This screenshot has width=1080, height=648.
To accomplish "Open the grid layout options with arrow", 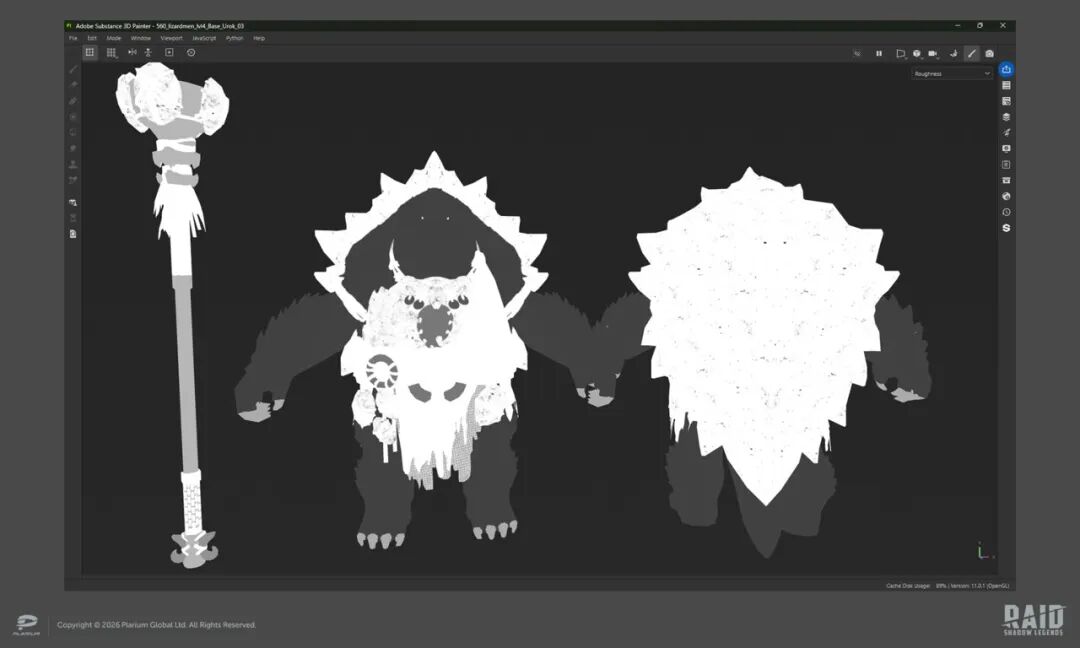I will pos(111,52).
